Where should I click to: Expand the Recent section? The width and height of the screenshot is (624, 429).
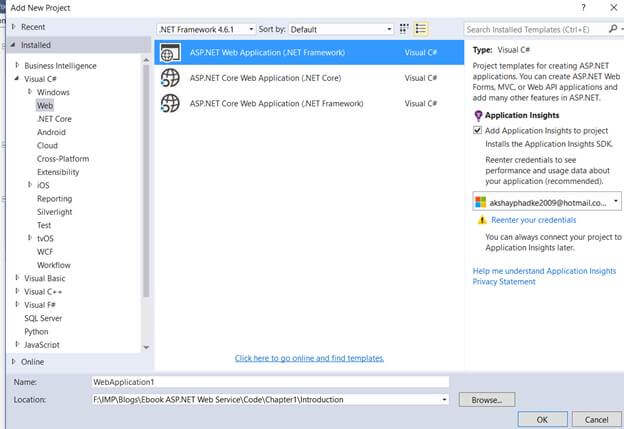(x=14, y=27)
